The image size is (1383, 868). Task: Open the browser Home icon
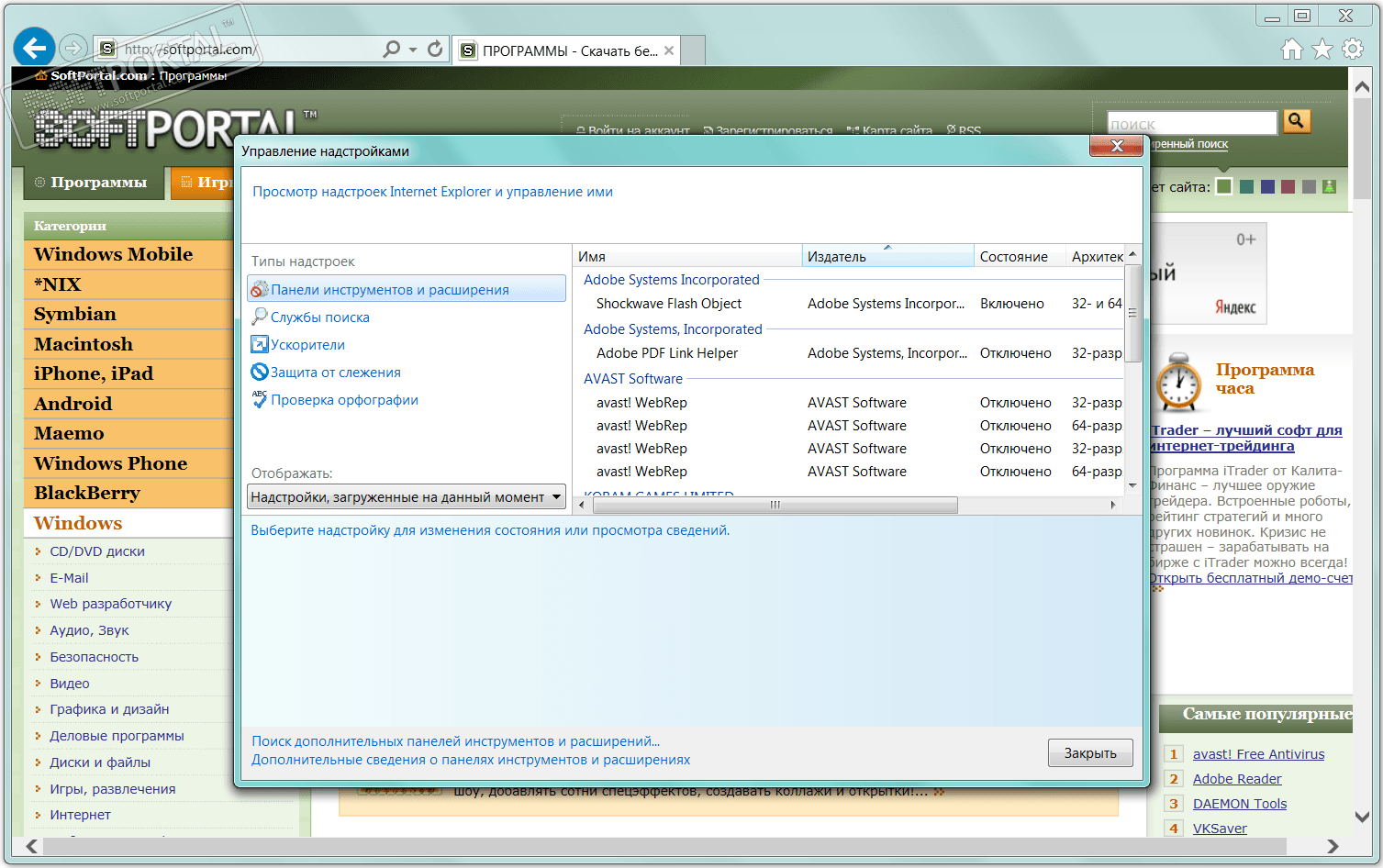point(1292,49)
